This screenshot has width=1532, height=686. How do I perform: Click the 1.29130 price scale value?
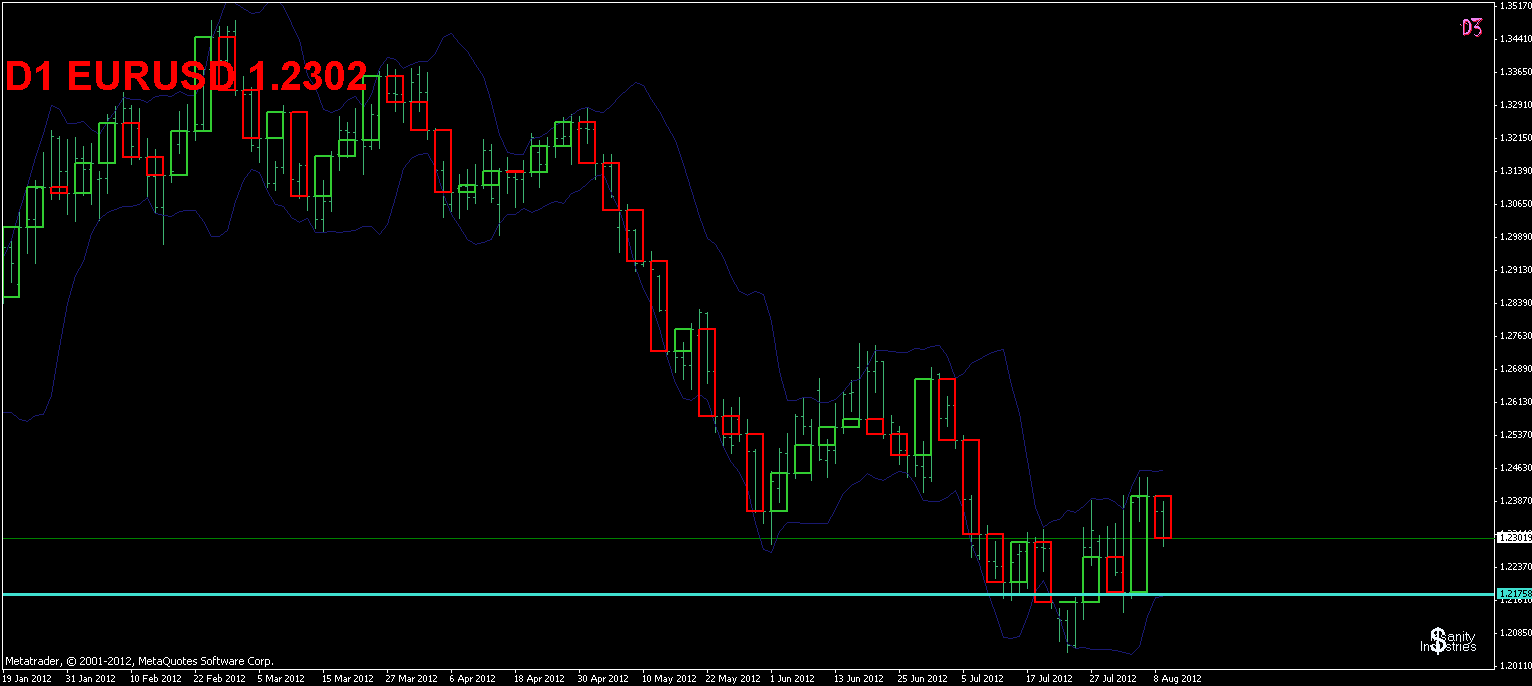[x=1516, y=270]
